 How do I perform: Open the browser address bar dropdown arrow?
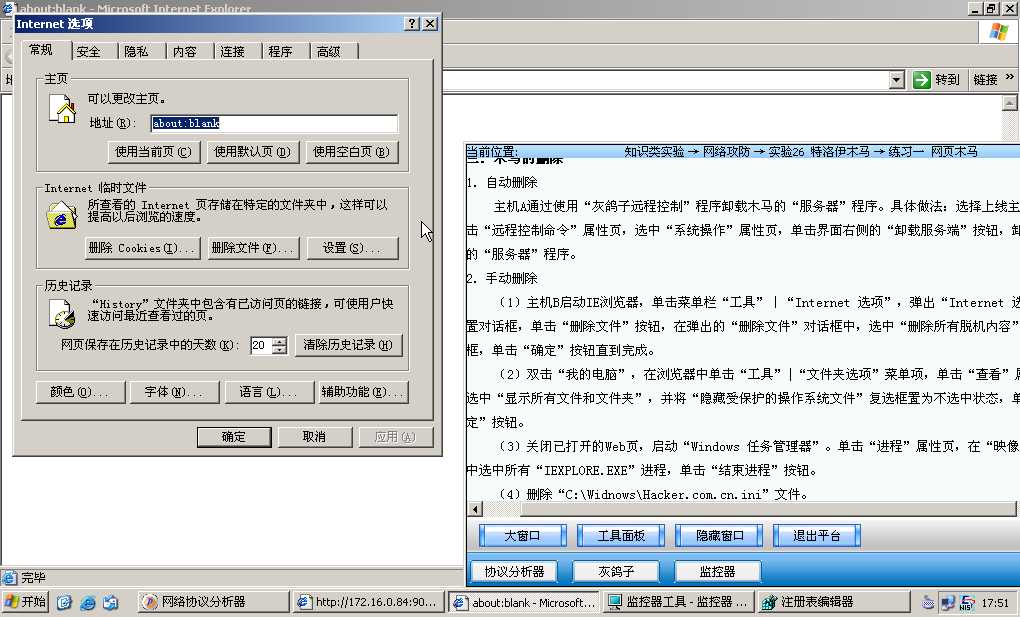point(897,80)
